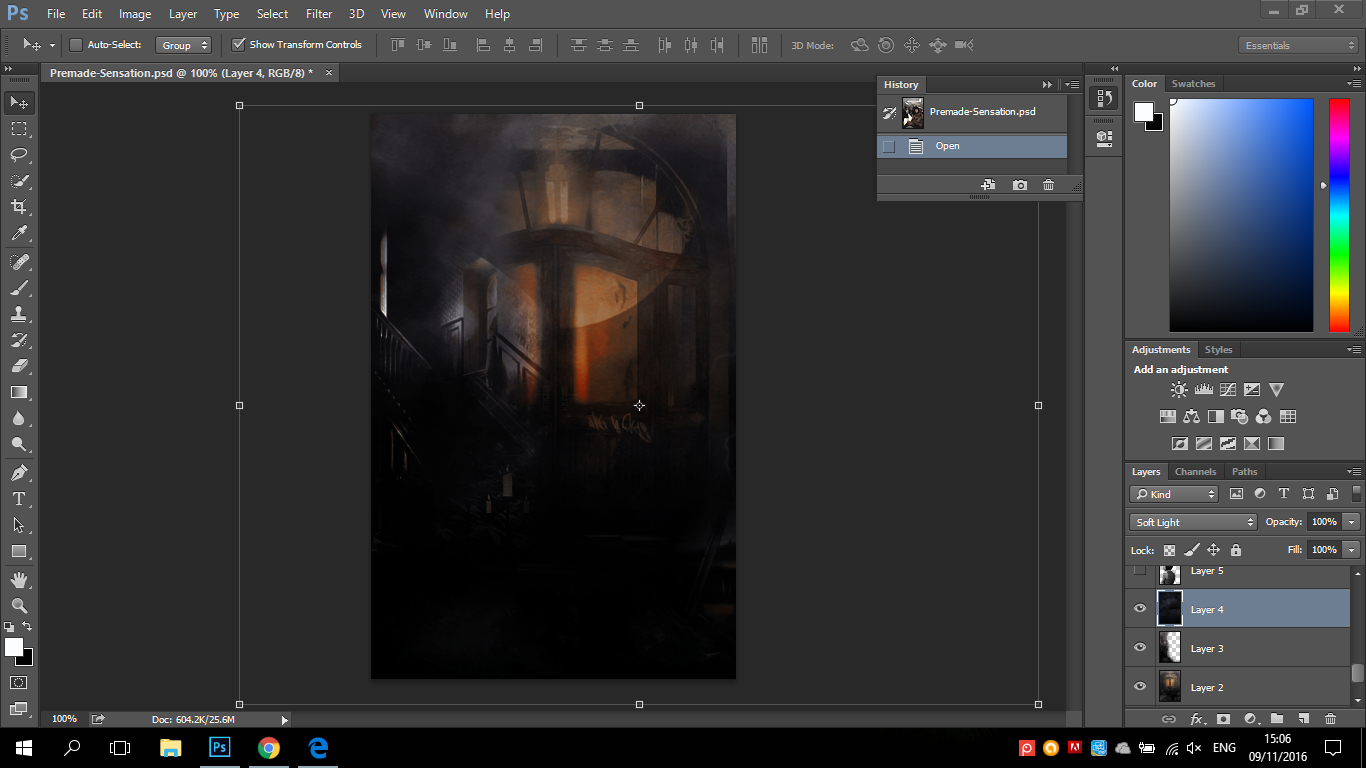The height and width of the screenshot is (768, 1366).
Task: Select the Rectangle shape tool
Action: pyautogui.click(x=19, y=551)
